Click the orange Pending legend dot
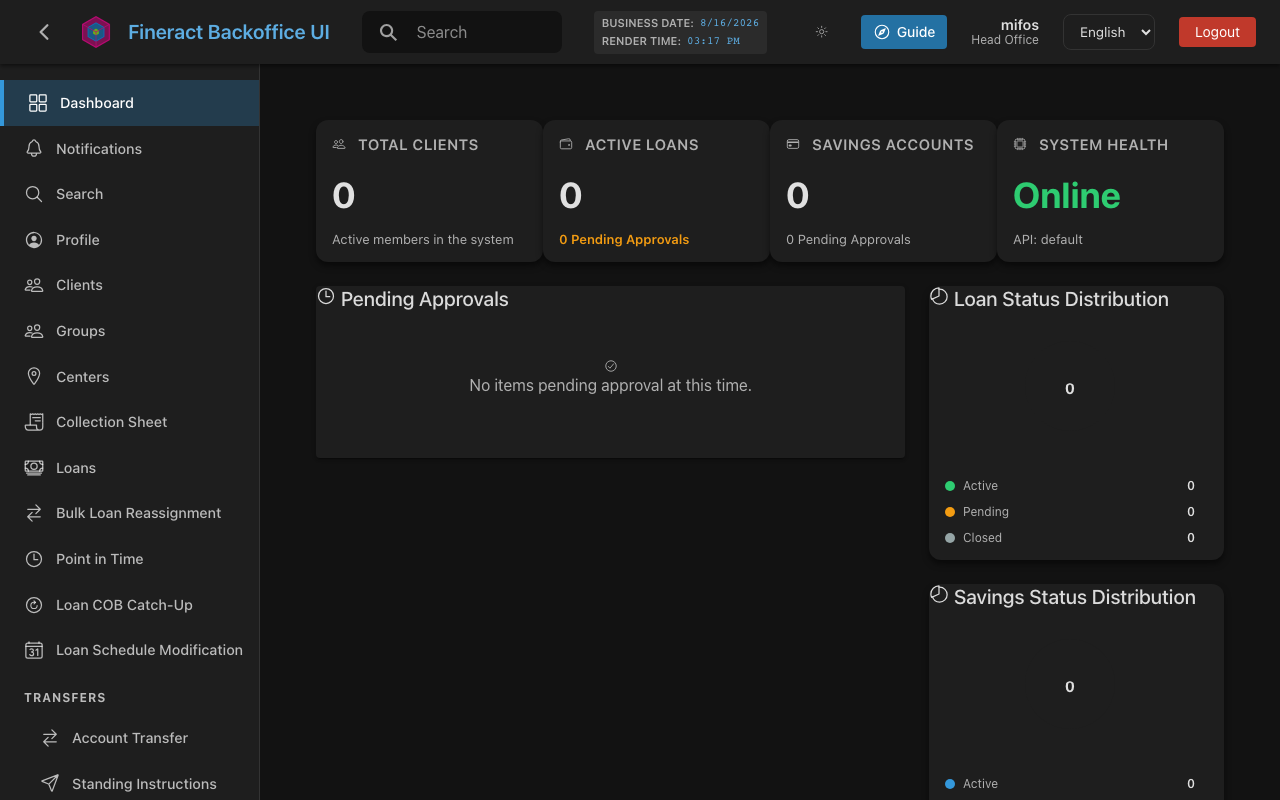Image resolution: width=1280 pixels, height=800 pixels. click(950, 512)
